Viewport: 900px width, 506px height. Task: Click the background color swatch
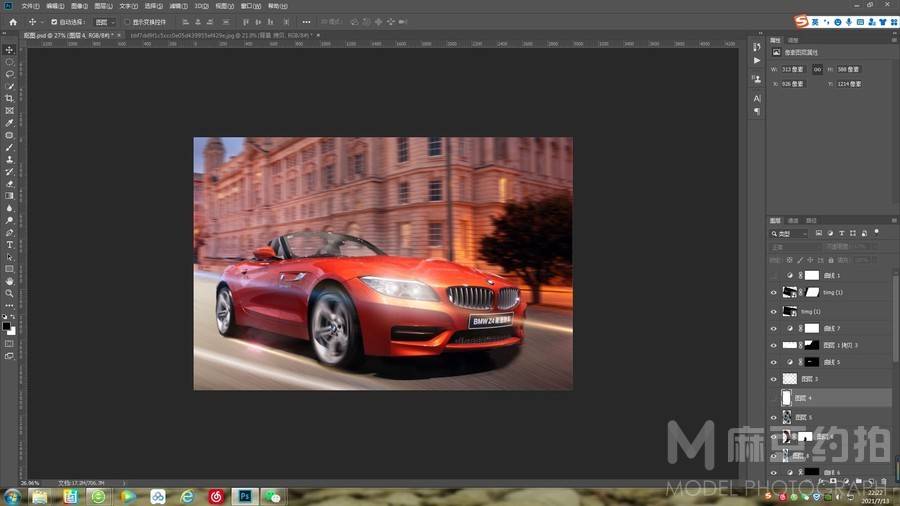coord(13,332)
